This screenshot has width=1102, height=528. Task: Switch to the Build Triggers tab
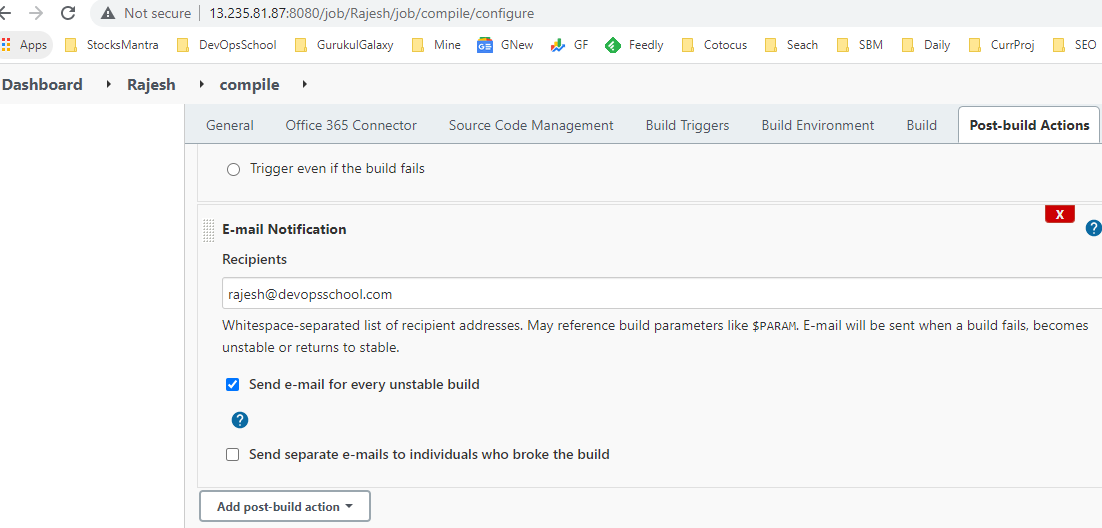(687, 126)
